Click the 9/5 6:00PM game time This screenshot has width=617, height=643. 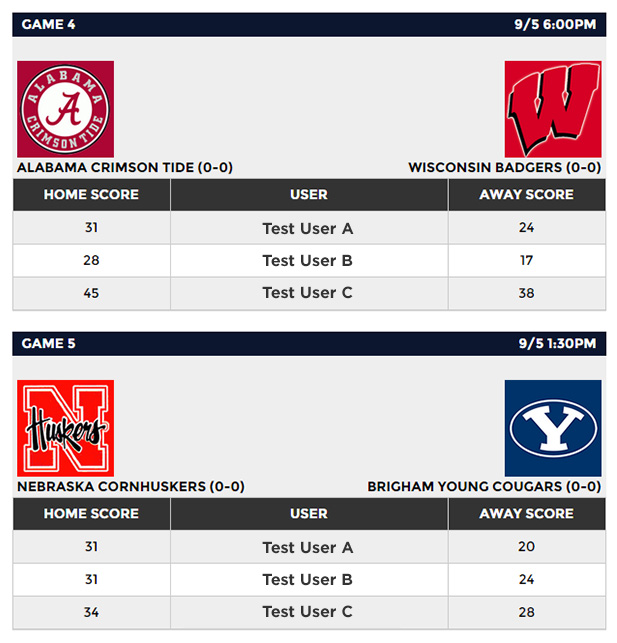tap(555, 25)
